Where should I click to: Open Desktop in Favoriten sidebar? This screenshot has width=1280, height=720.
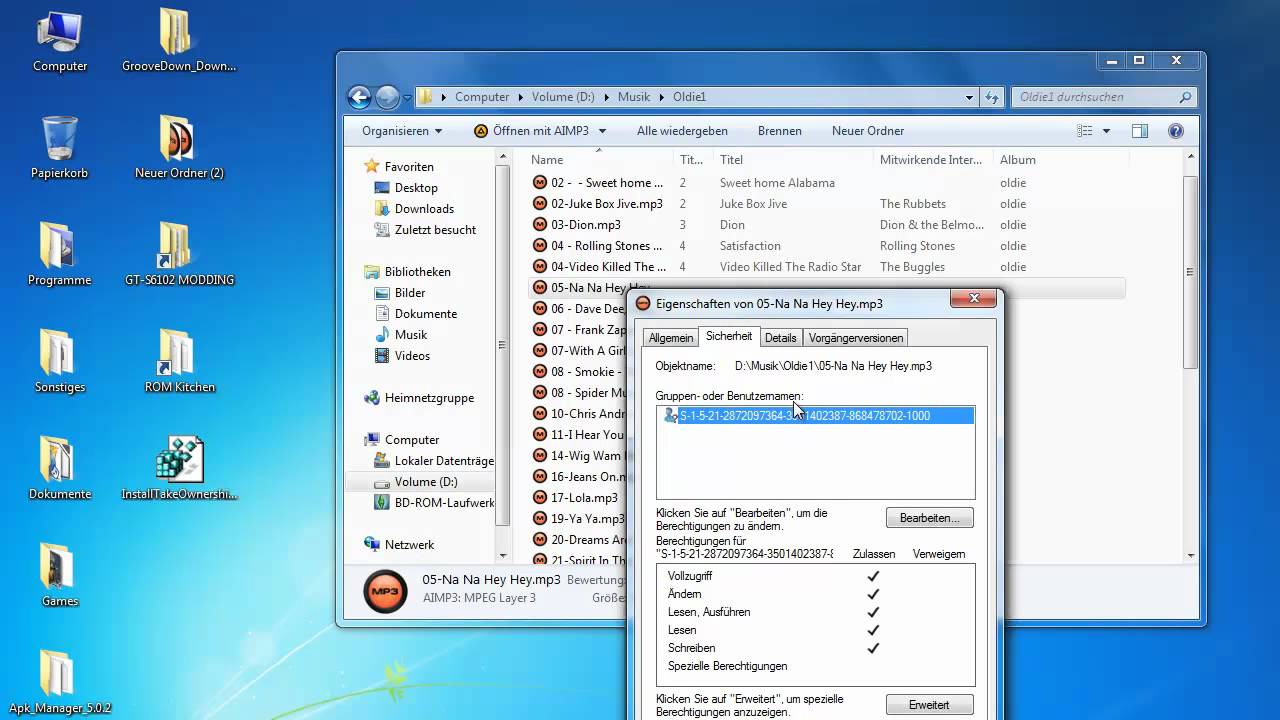[x=416, y=188]
